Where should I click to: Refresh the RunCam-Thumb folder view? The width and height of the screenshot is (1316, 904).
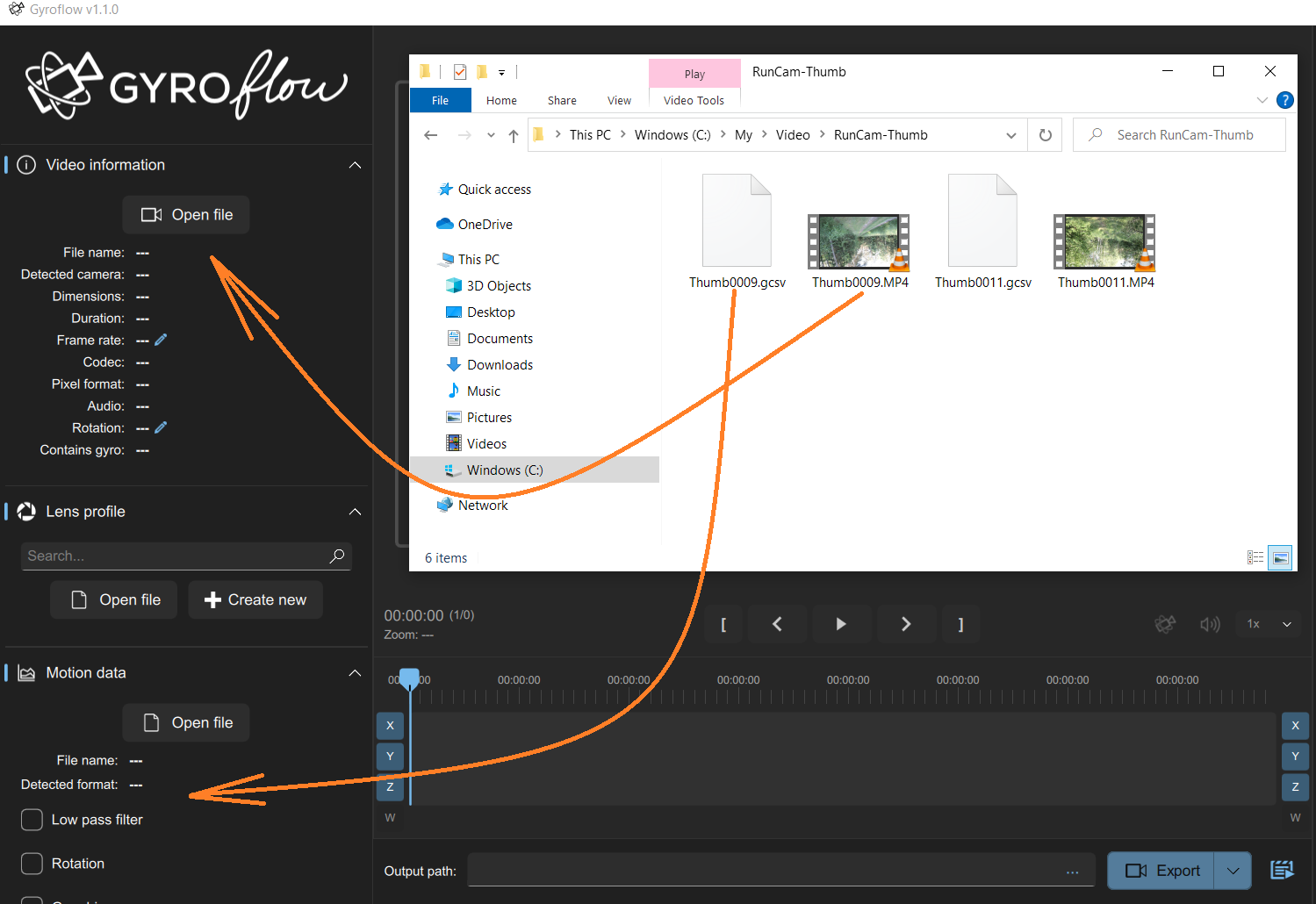click(1045, 135)
